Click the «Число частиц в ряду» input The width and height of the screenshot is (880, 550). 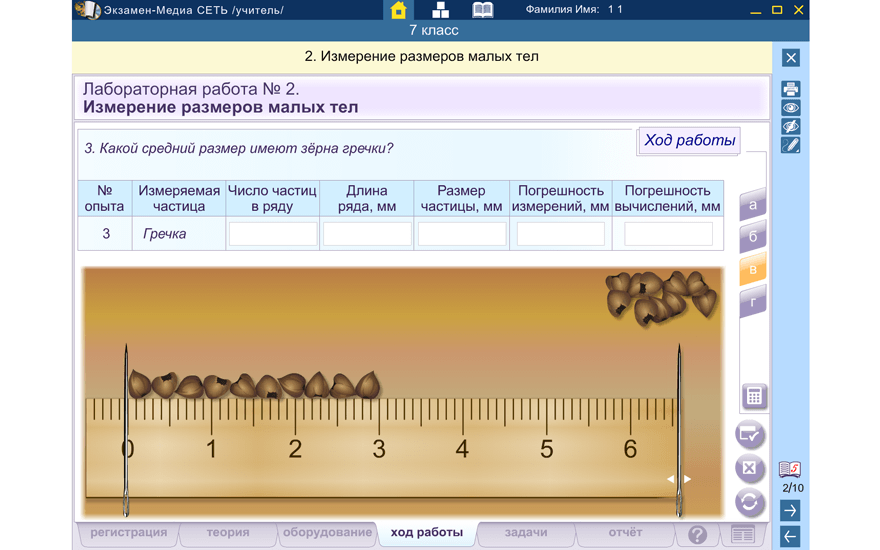[x=273, y=234]
